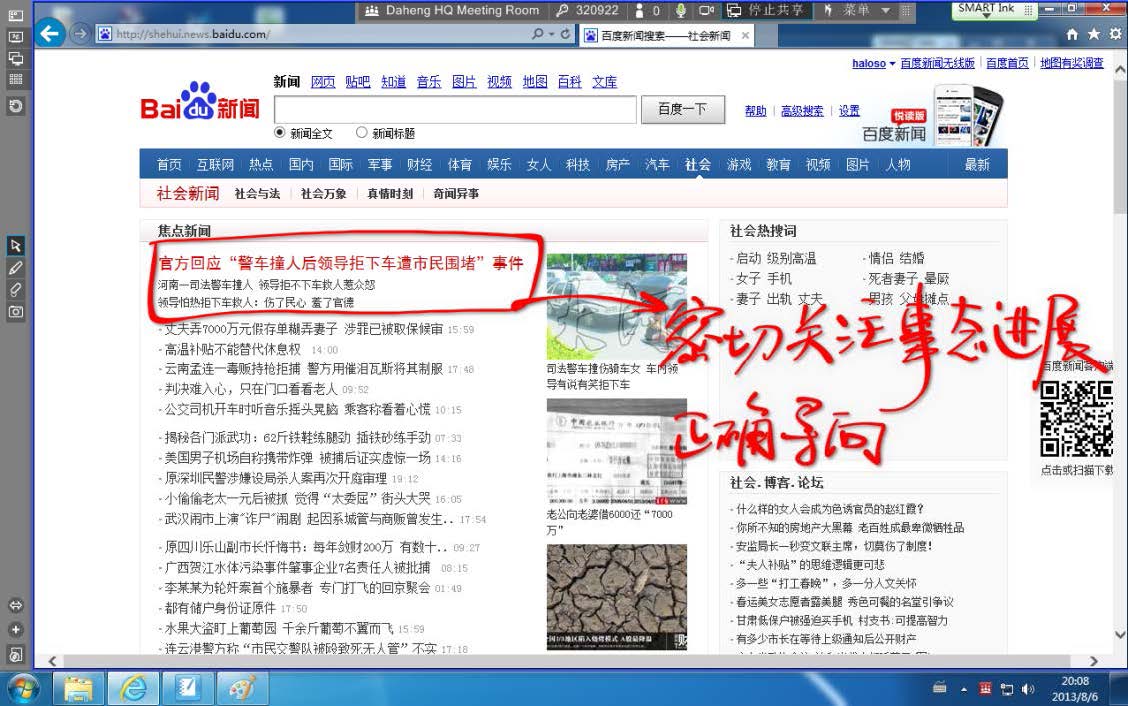The width and height of the screenshot is (1128, 706).
Task: Open the 国内 news category tab
Action: 301,165
